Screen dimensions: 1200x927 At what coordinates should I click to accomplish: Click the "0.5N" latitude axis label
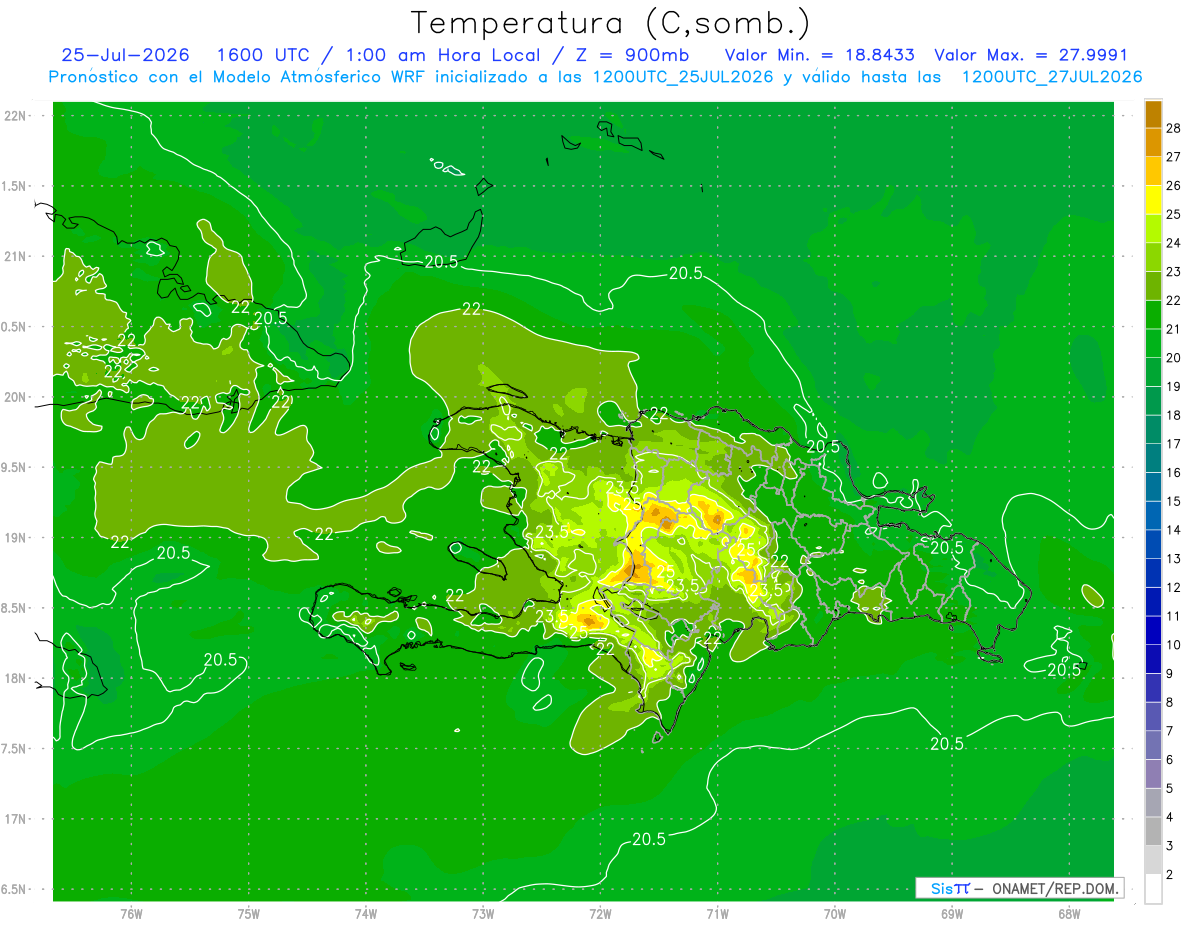tap(14, 327)
